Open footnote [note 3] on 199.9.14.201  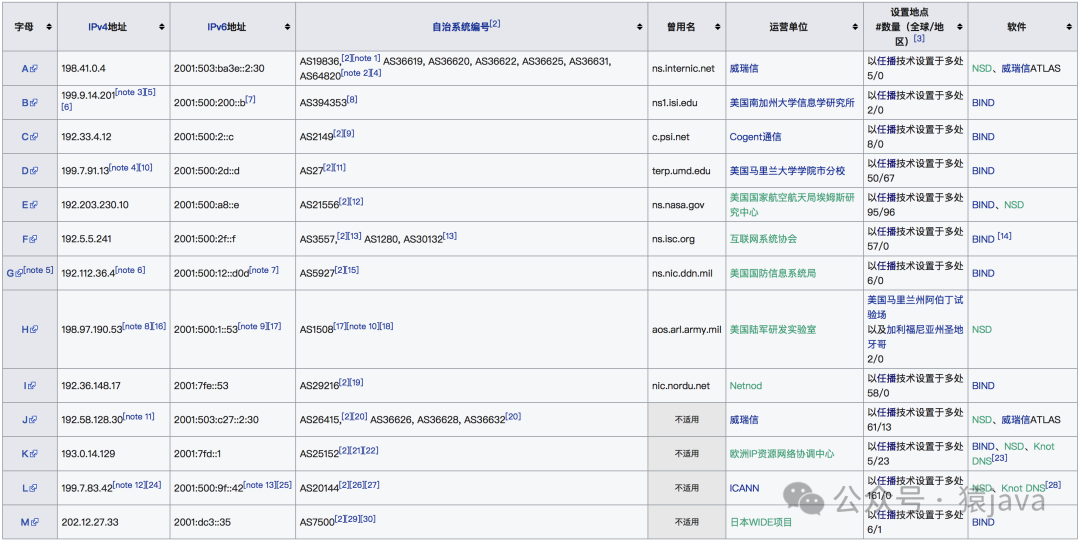pos(128,92)
